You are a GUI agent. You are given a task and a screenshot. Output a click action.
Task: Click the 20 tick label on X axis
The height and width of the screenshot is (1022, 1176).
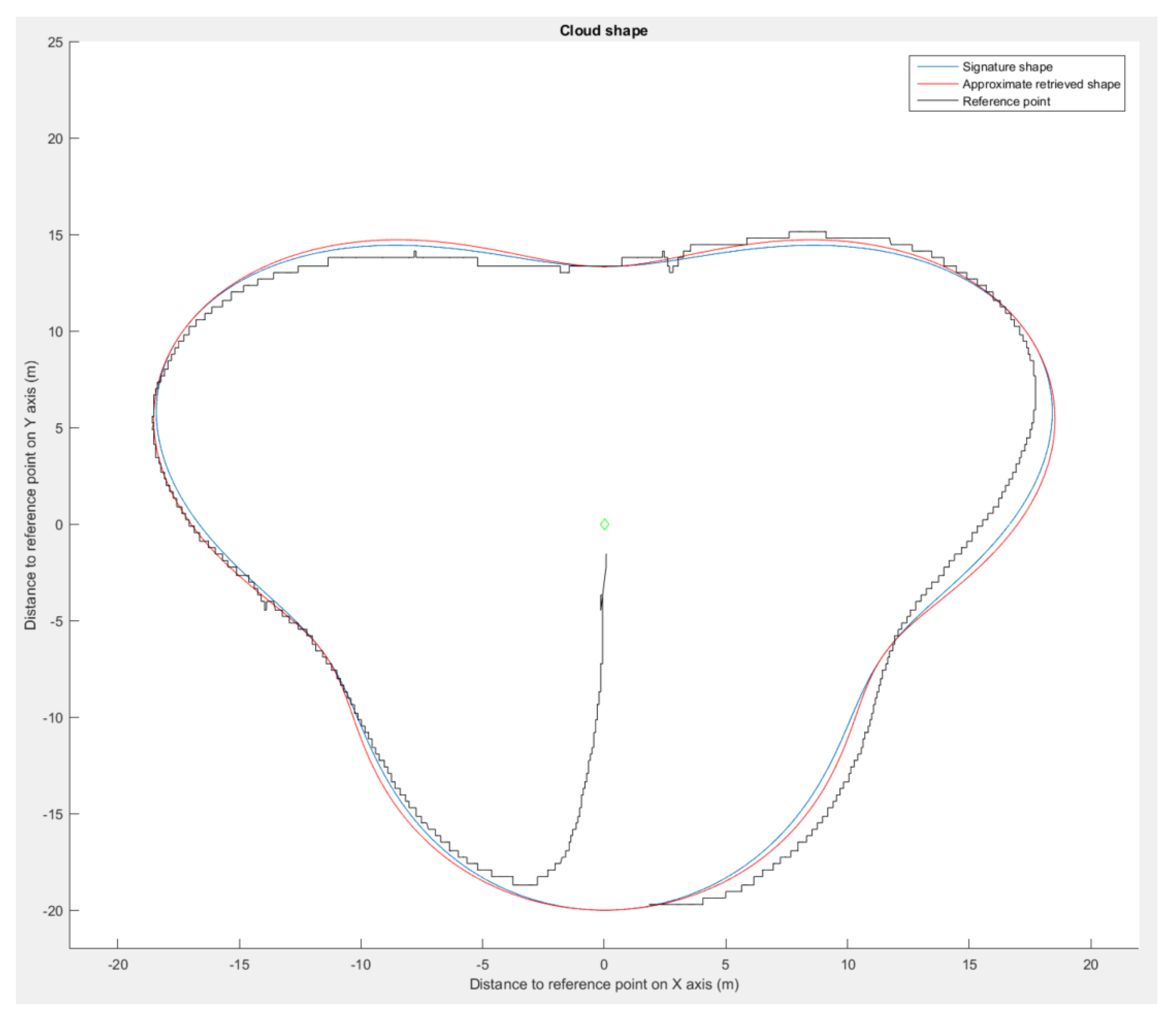click(1090, 964)
